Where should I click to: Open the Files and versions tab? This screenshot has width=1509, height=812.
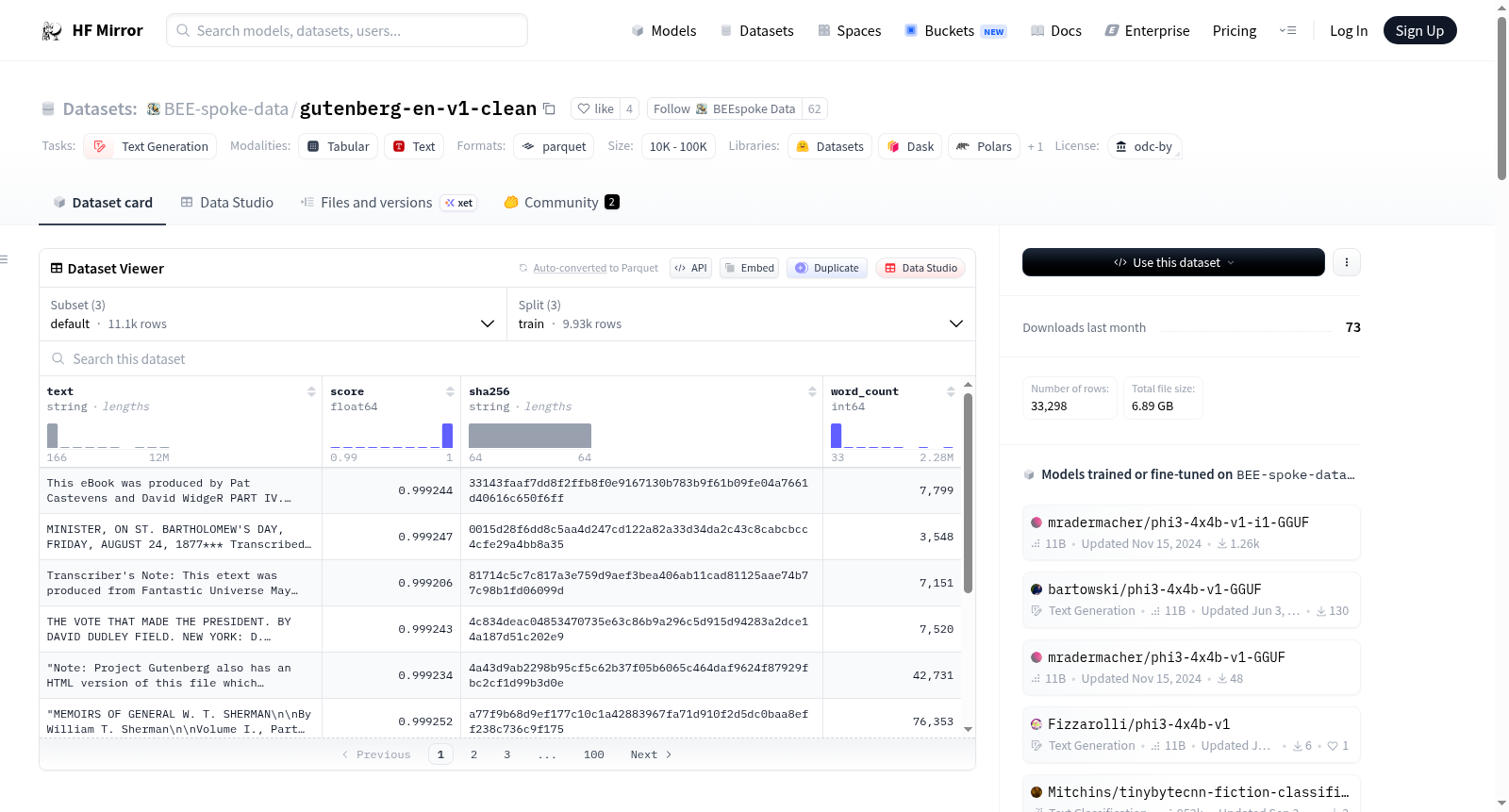pyautogui.click(x=389, y=203)
